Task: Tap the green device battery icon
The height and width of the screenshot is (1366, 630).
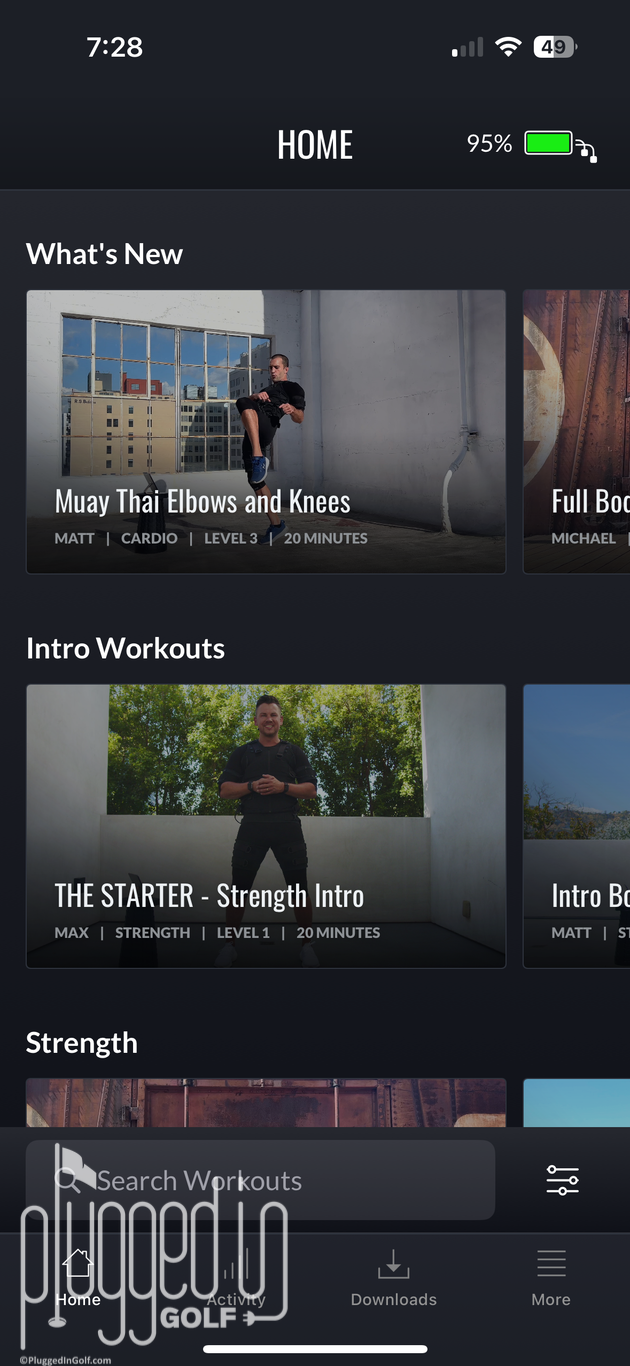Action: [x=549, y=143]
